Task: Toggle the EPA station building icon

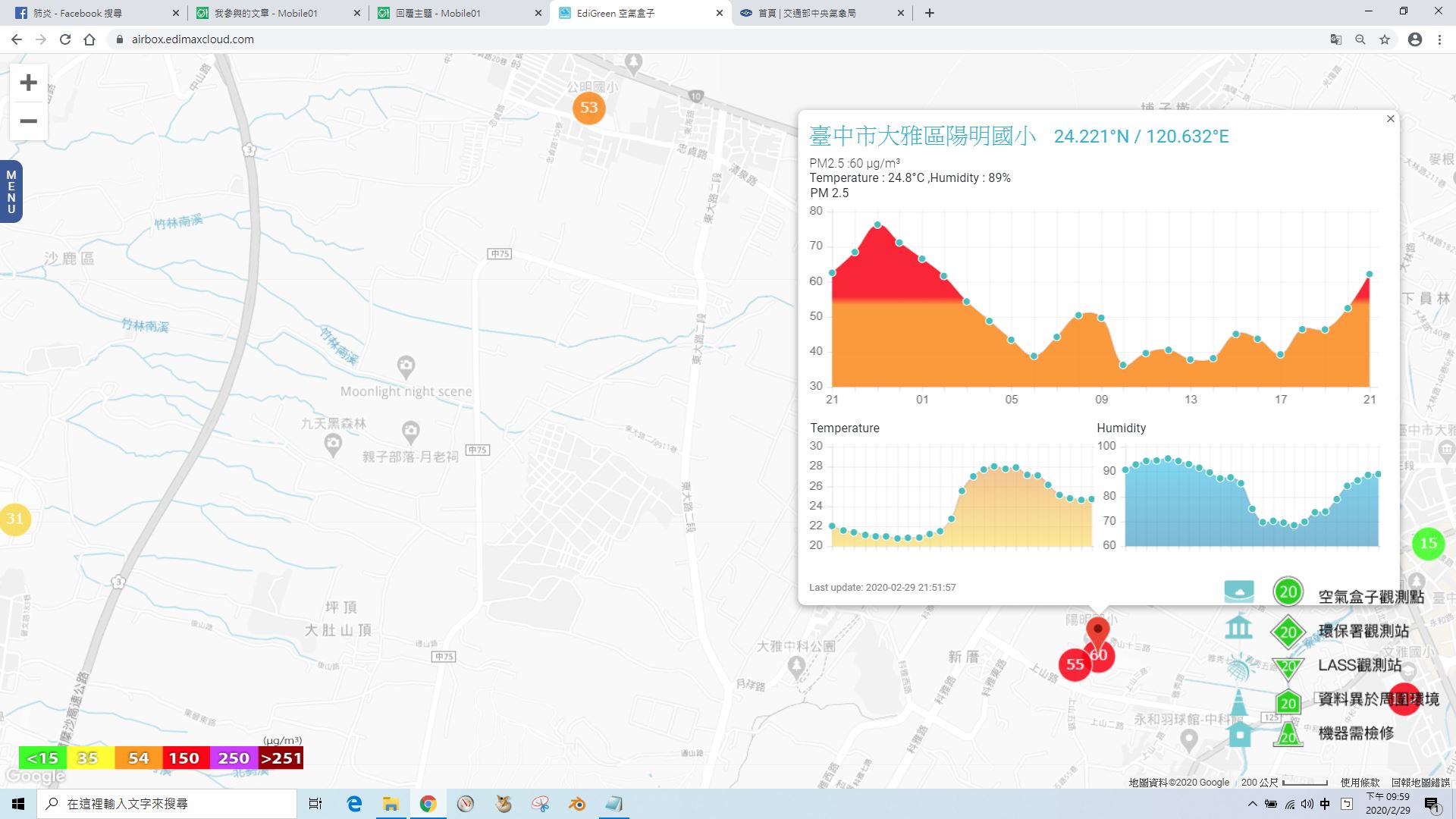Action: 1238,628
